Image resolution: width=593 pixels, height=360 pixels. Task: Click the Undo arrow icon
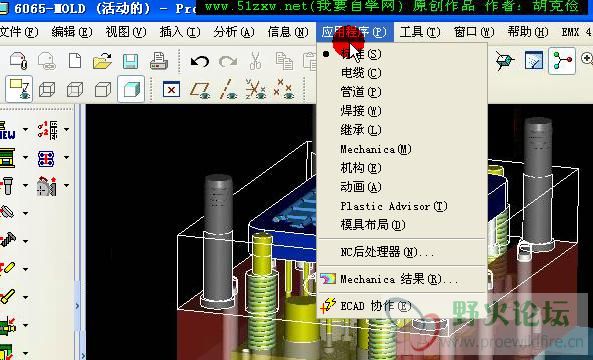point(200,61)
